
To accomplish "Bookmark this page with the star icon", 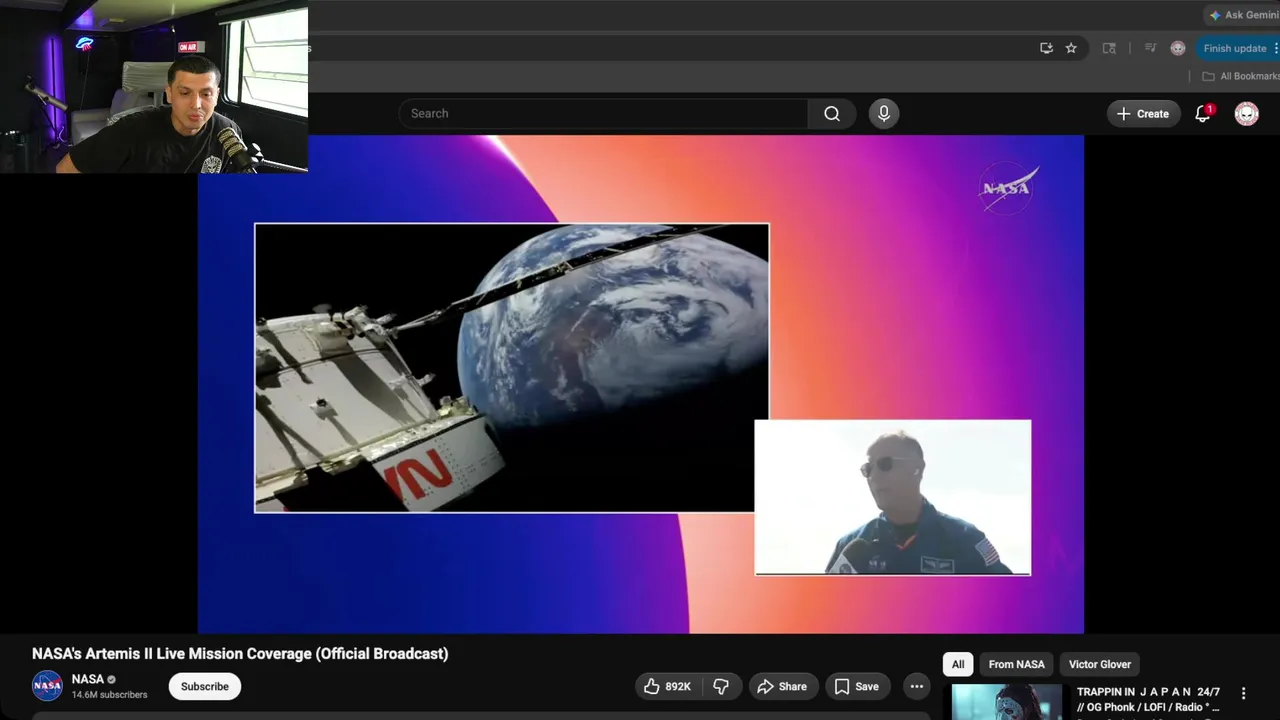I will click(x=1071, y=48).
